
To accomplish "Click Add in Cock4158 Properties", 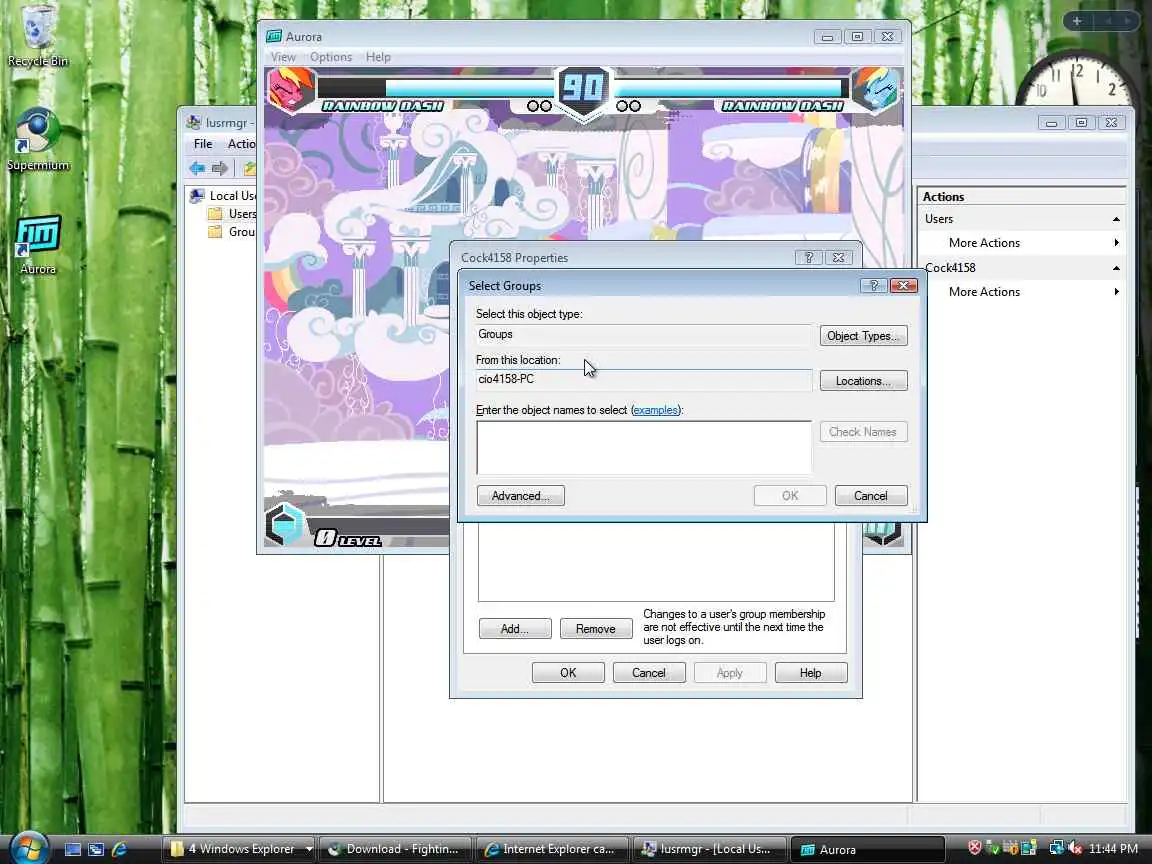I will (x=515, y=629).
